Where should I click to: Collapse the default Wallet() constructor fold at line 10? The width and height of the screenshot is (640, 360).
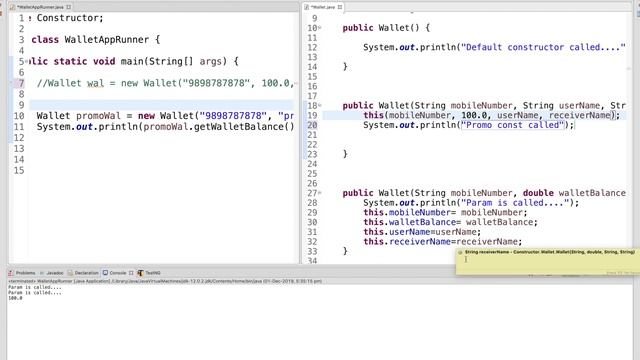coord(320,28)
